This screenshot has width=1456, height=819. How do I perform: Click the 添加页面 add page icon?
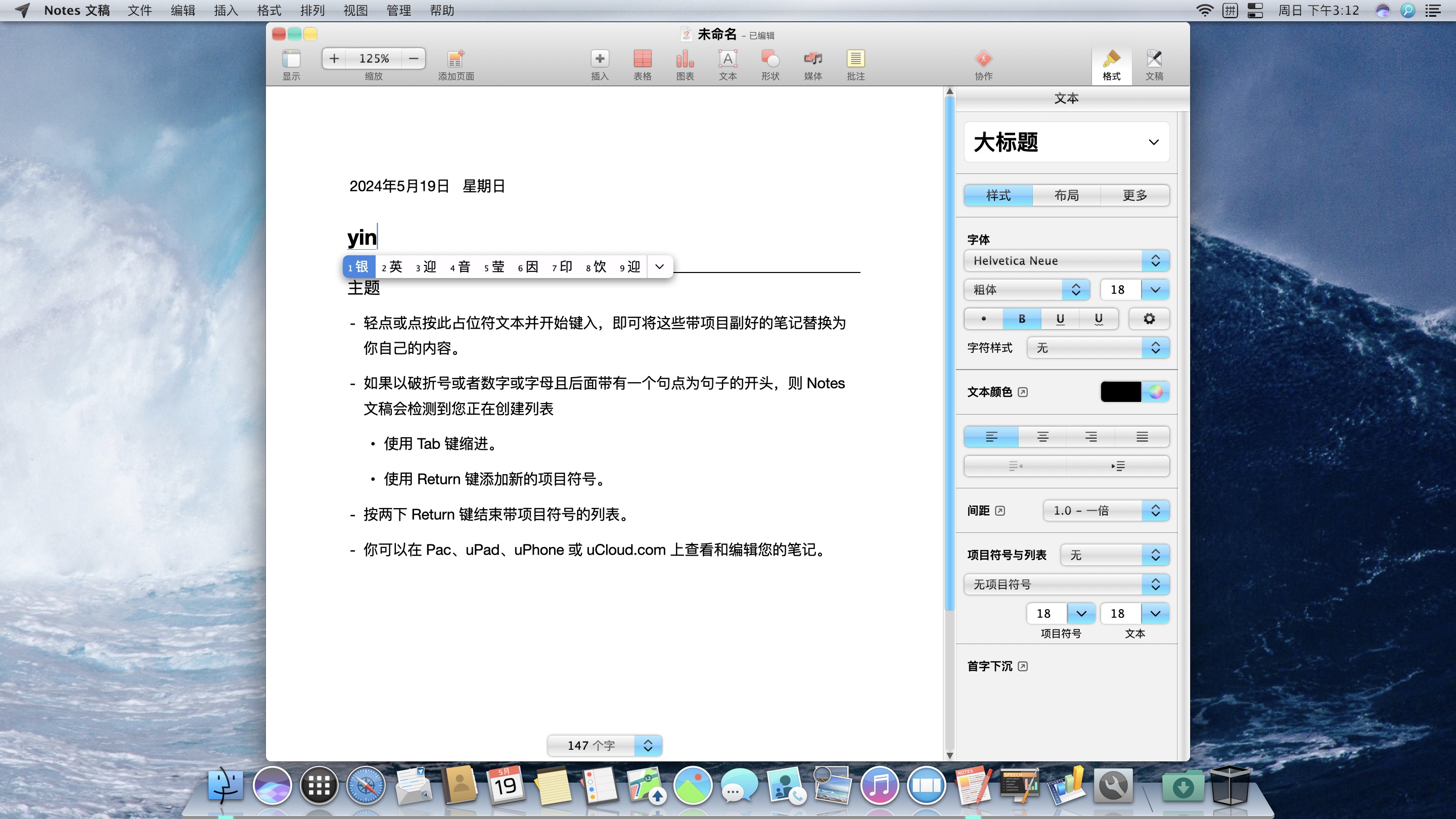coord(456,59)
